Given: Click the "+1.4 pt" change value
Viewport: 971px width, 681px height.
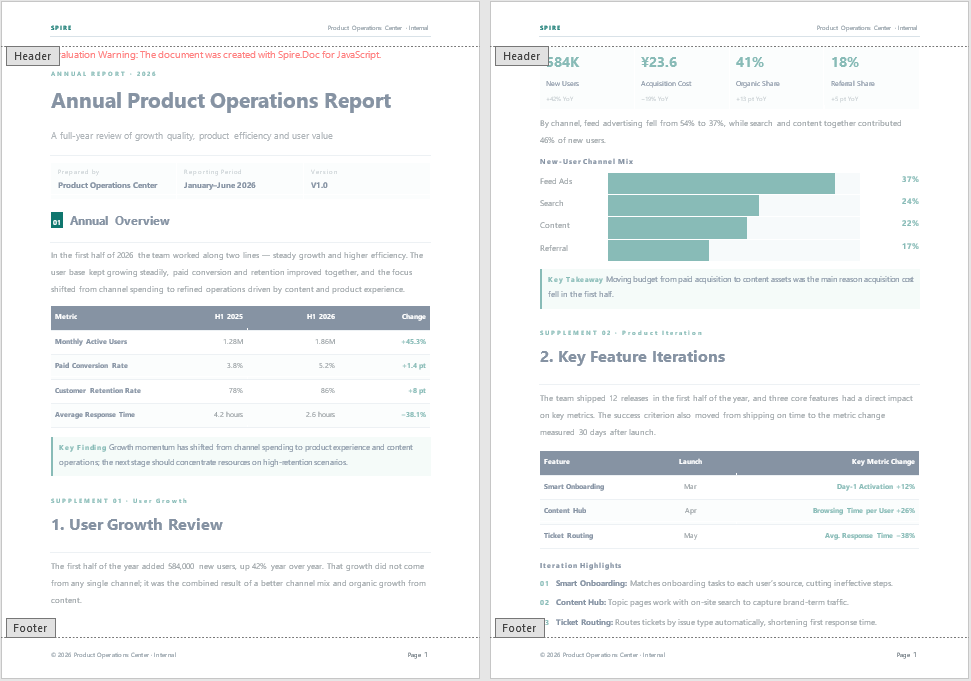Looking at the screenshot, I should click(414, 365).
